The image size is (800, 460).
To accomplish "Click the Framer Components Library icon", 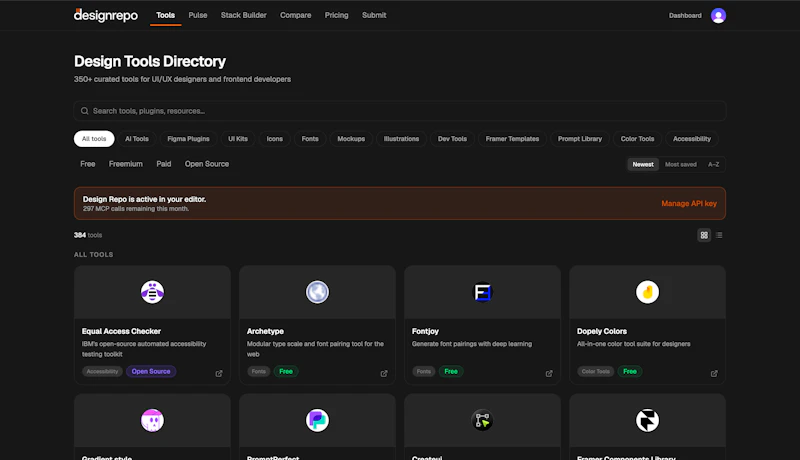I will (x=647, y=420).
